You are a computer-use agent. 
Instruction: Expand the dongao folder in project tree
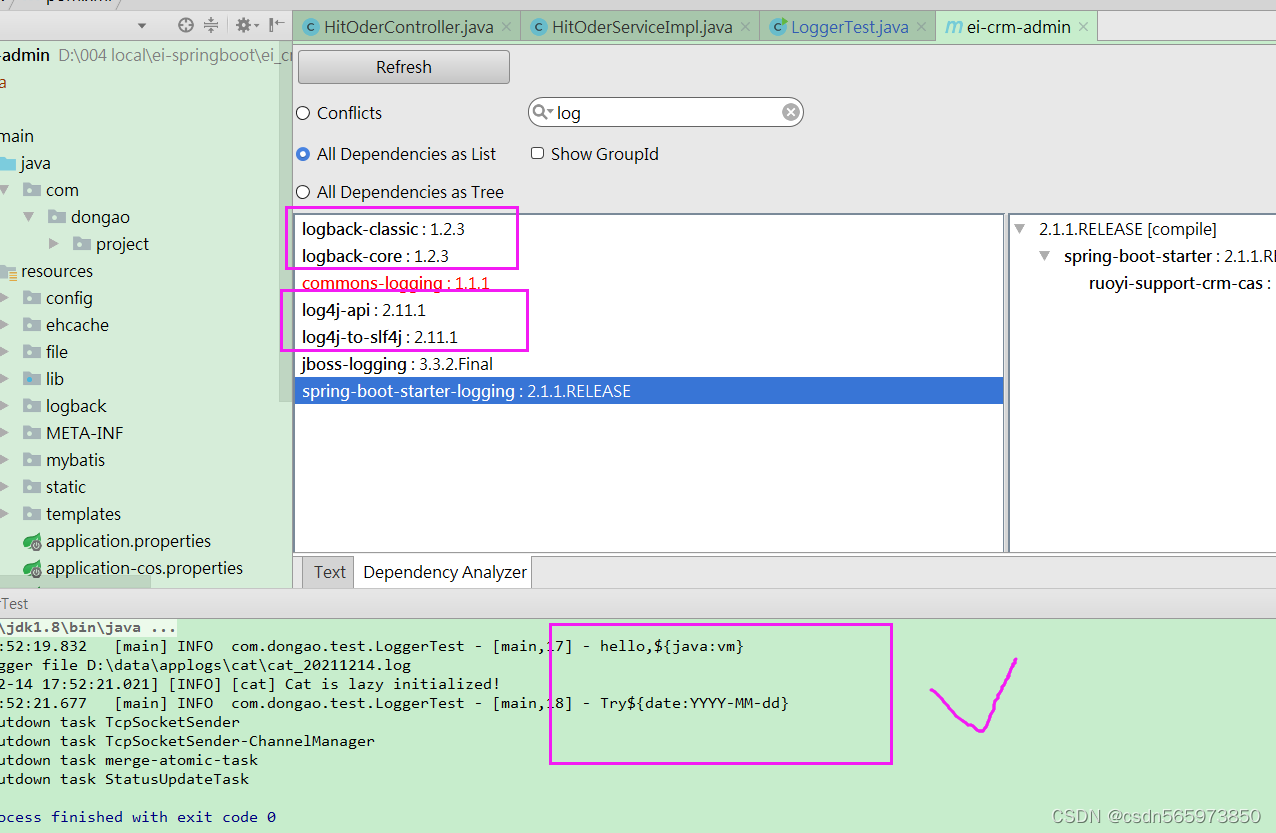pyautogui.click(x=28, y=216)
